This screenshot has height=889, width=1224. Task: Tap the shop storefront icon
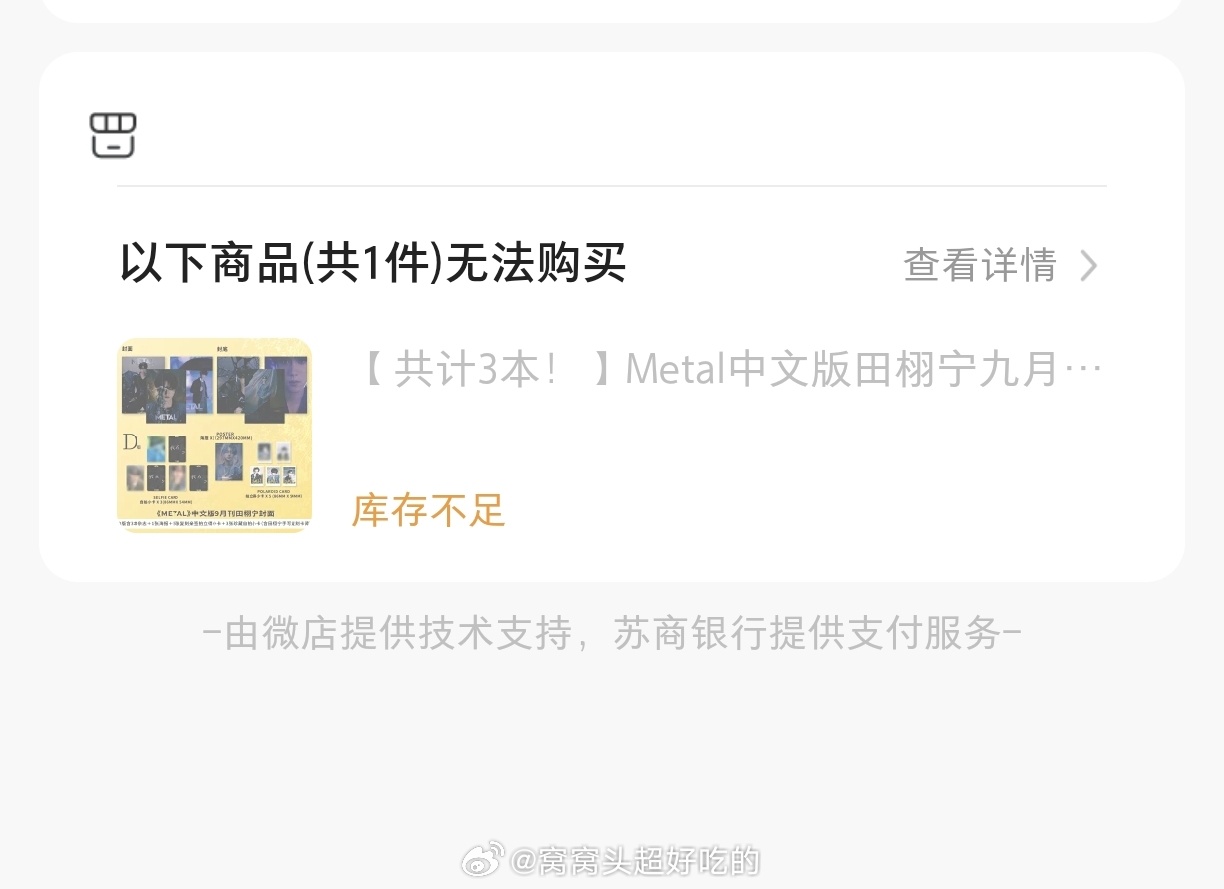pos(113,135)
